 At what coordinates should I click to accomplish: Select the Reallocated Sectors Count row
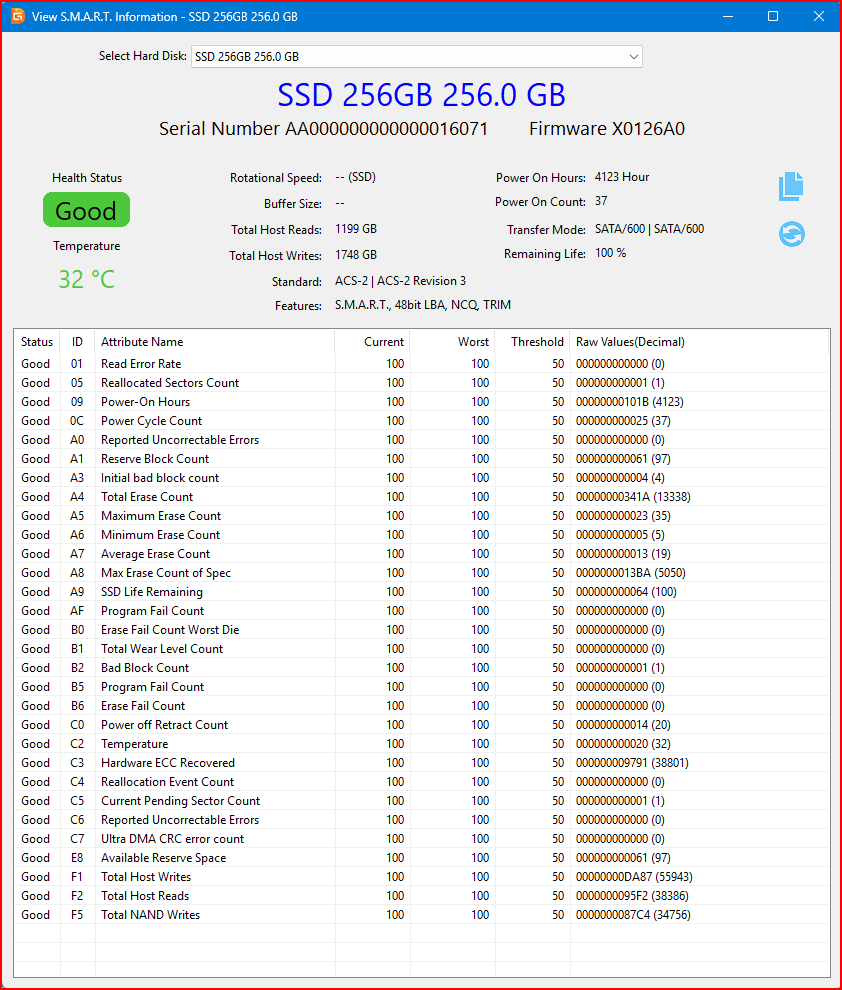422,383
